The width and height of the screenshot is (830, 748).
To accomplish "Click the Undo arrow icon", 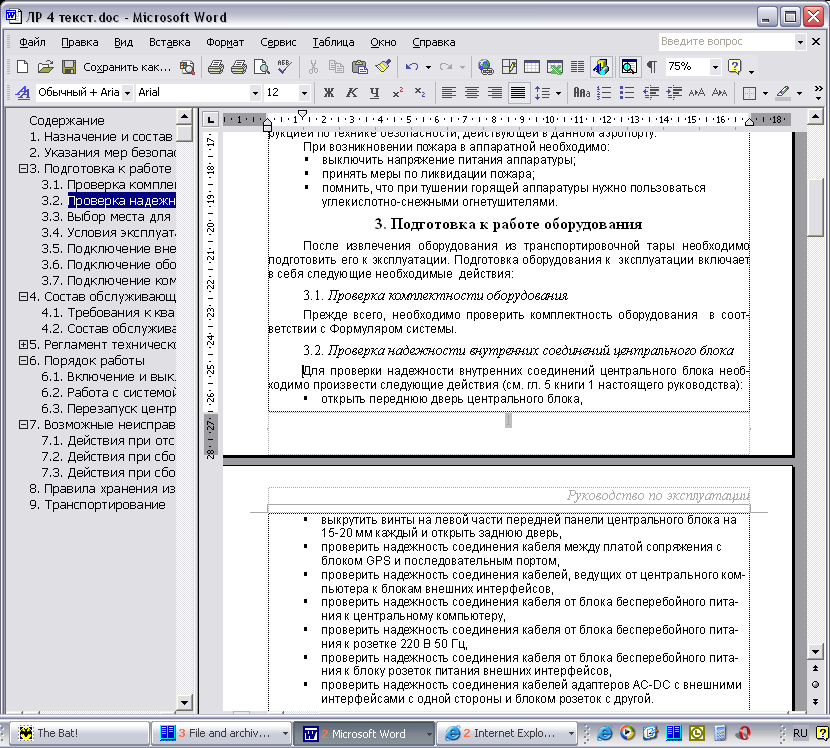I will point(411,67).
